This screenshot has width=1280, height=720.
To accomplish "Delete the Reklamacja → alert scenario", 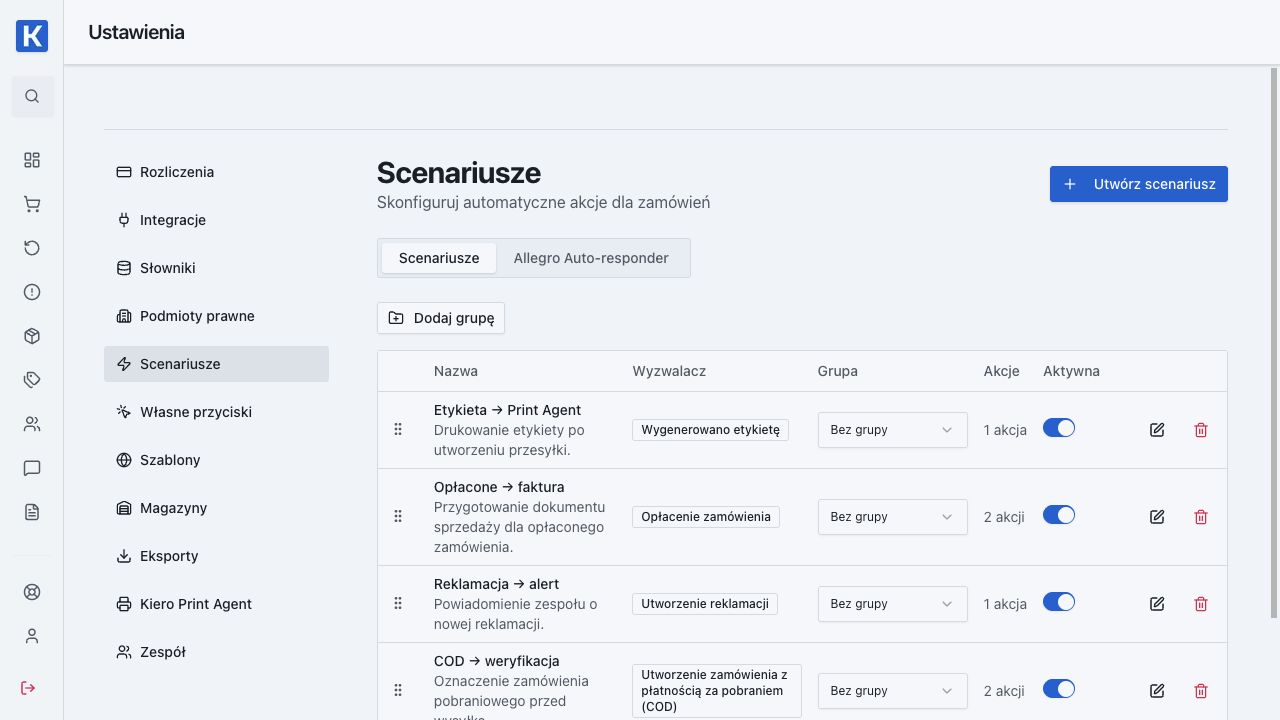I will [x=1201, y=604].
